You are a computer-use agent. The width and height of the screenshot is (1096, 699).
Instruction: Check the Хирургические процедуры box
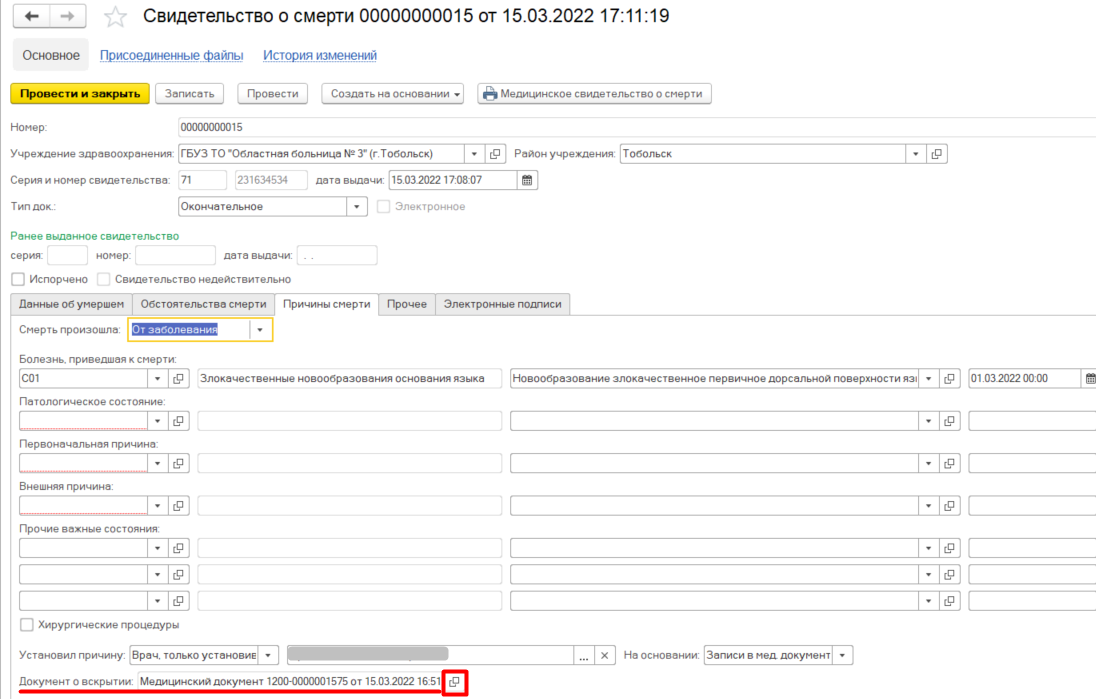click(x=28, y=625)
